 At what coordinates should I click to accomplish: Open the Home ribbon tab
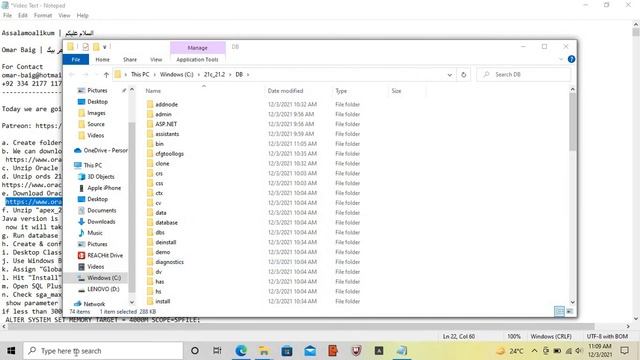(102, 60)
